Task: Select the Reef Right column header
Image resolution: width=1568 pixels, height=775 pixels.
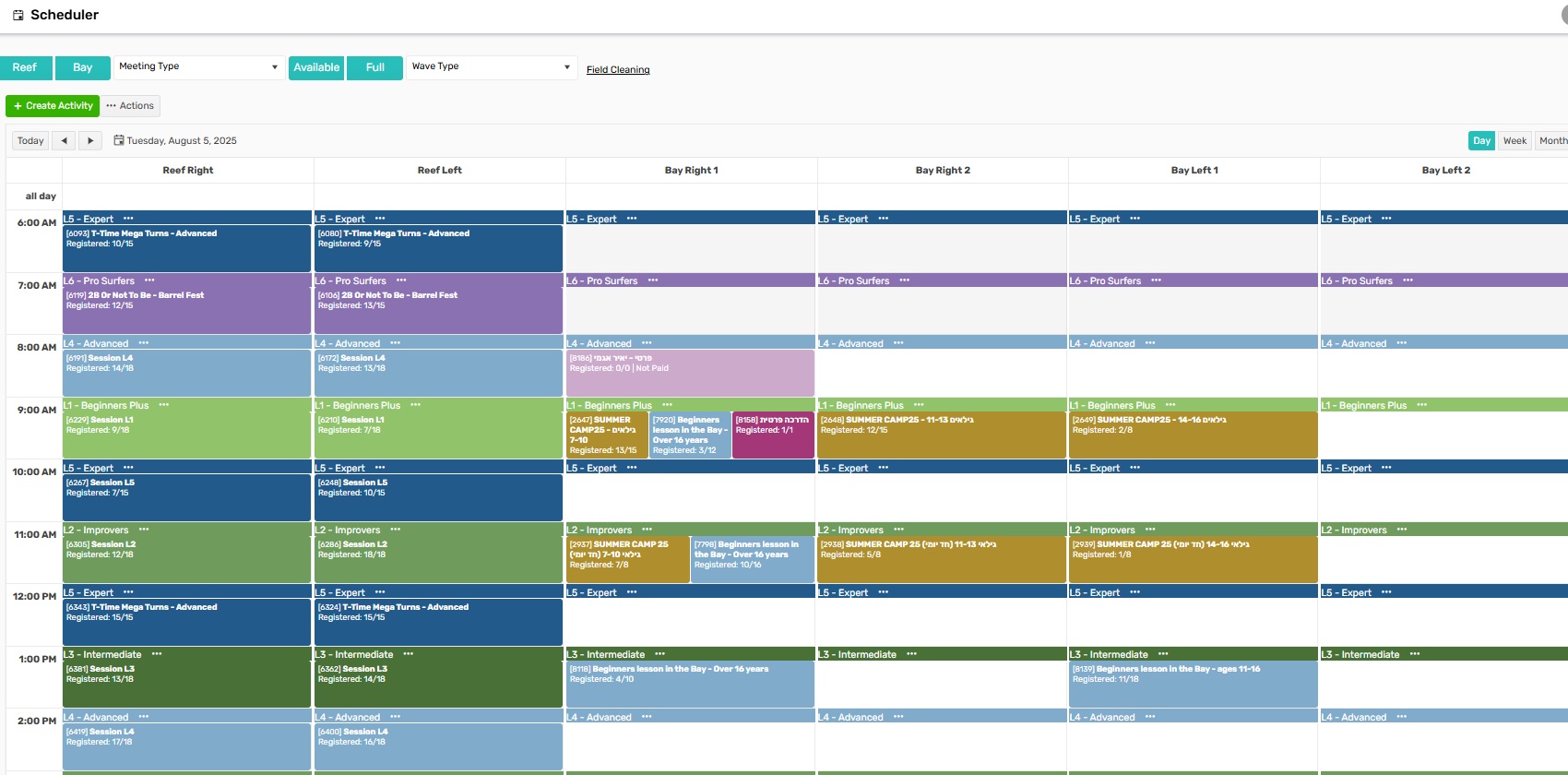Action: (x=188, y=171)
